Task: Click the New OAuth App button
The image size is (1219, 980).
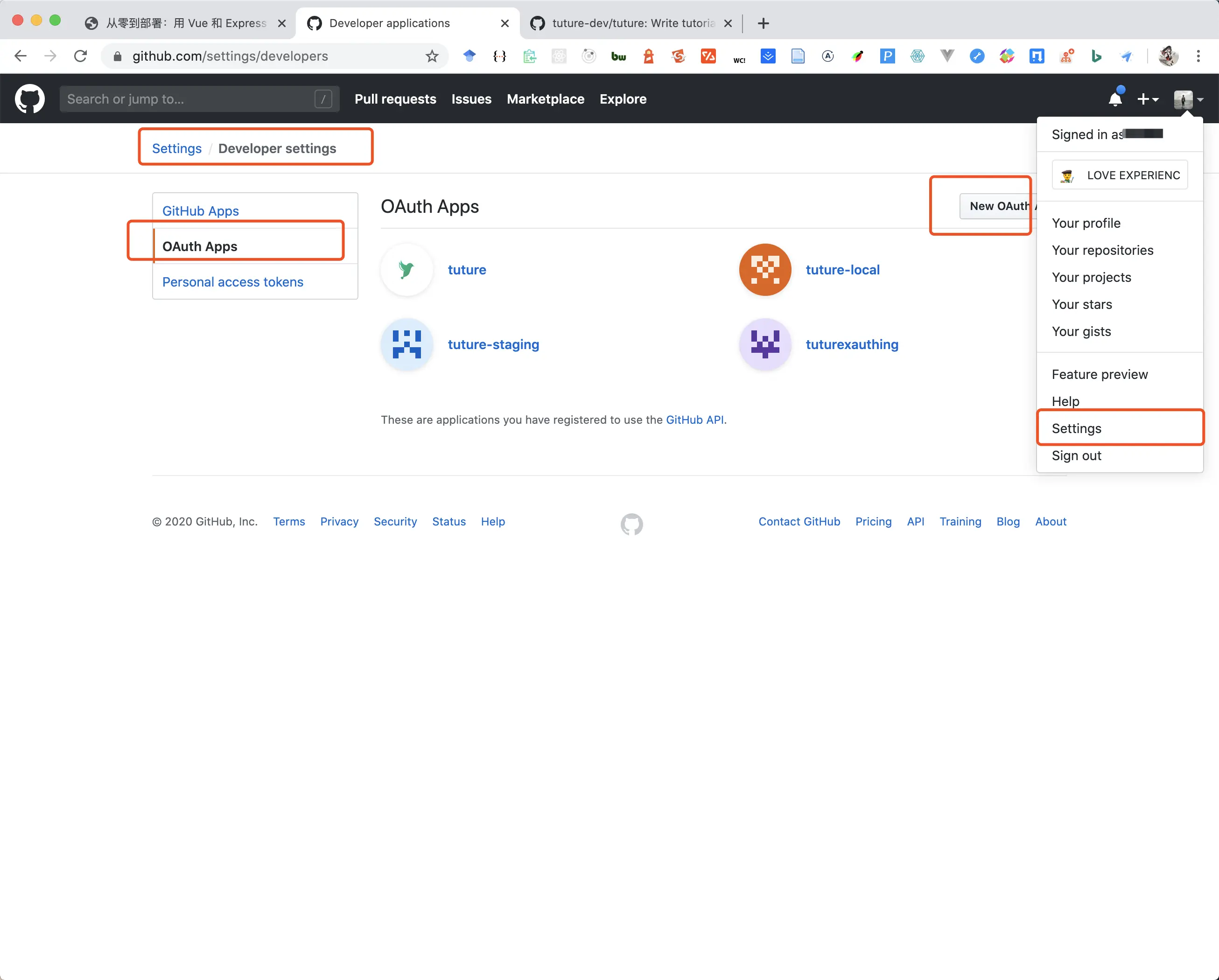Action: [998, 206]
